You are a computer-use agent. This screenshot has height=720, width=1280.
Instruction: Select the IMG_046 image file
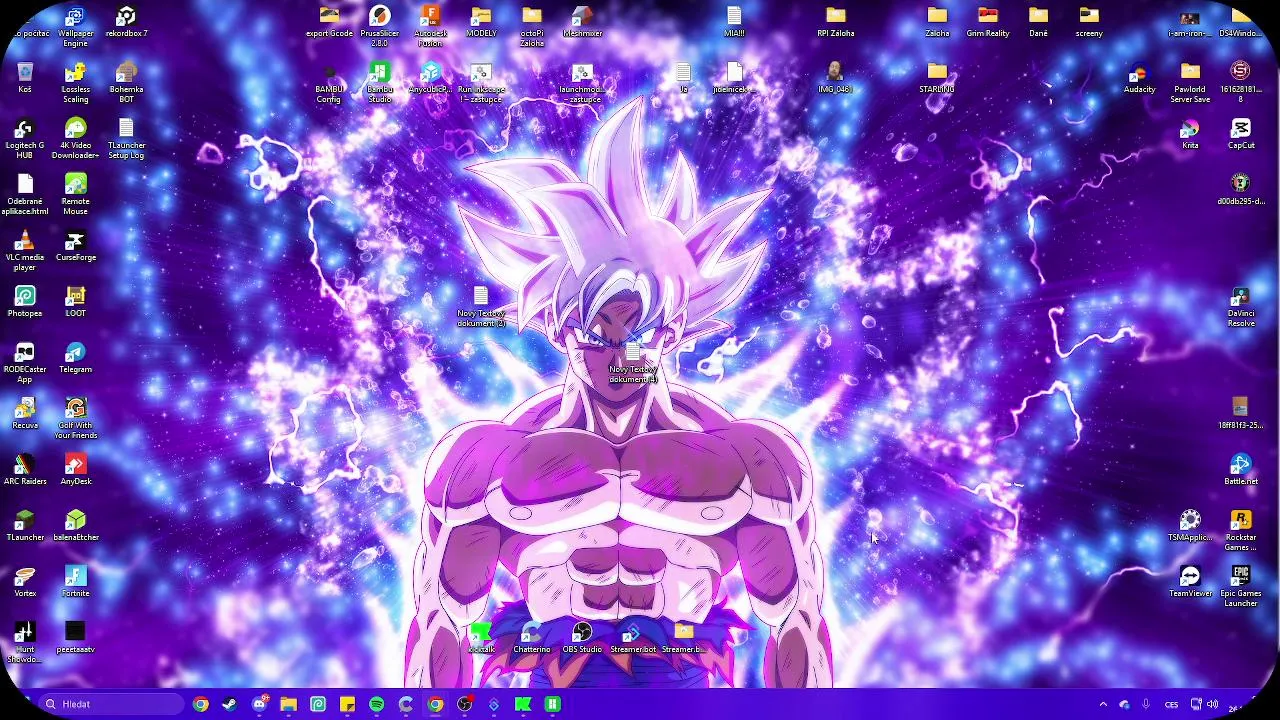(835, 78)
